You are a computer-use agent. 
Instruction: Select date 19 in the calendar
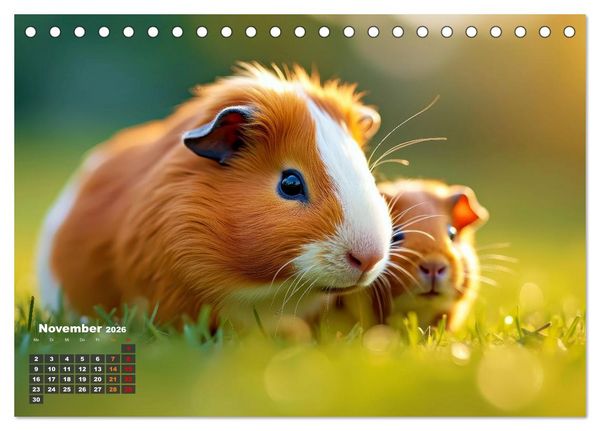82,379
